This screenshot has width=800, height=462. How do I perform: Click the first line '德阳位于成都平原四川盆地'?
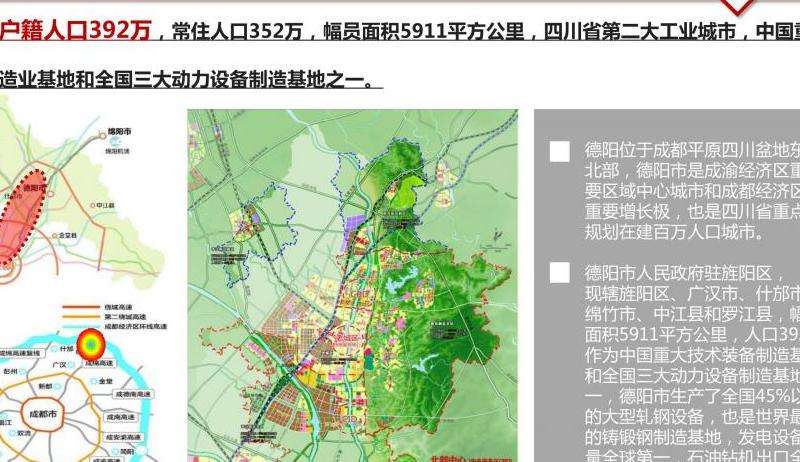point(692,150)
